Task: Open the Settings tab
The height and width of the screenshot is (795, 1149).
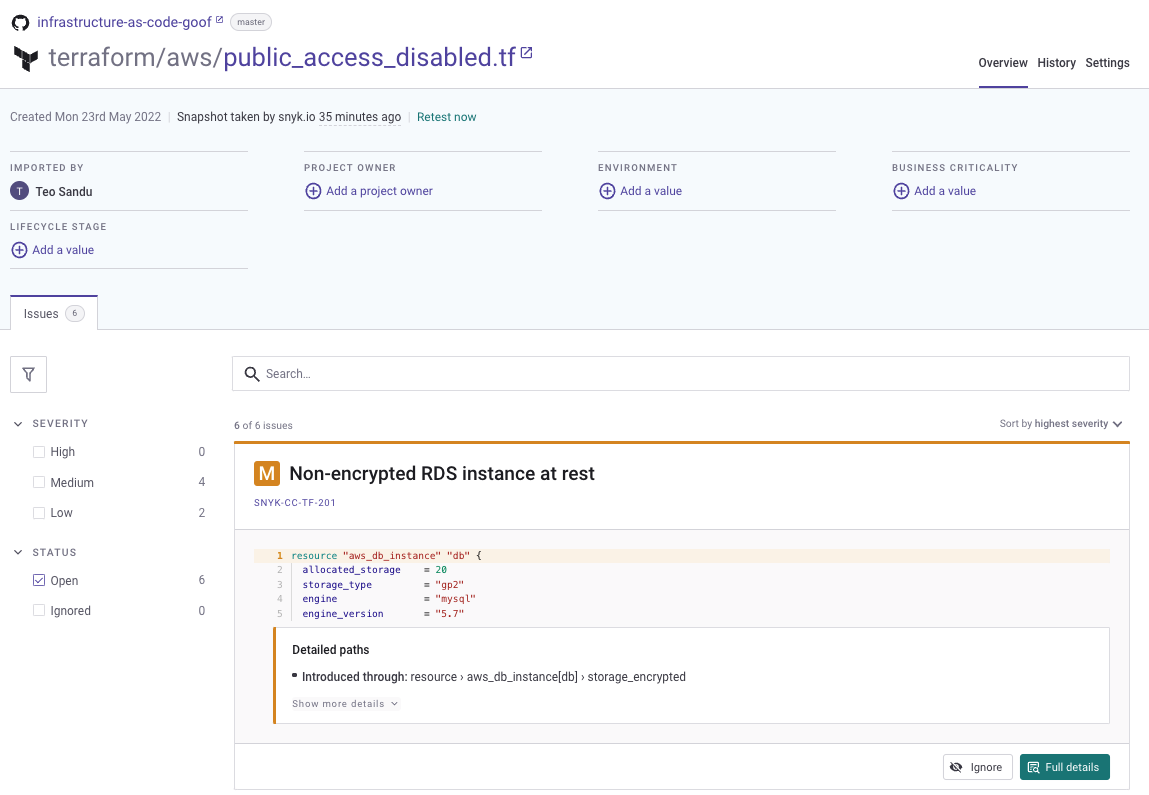Action: (x=1107, y=63)
